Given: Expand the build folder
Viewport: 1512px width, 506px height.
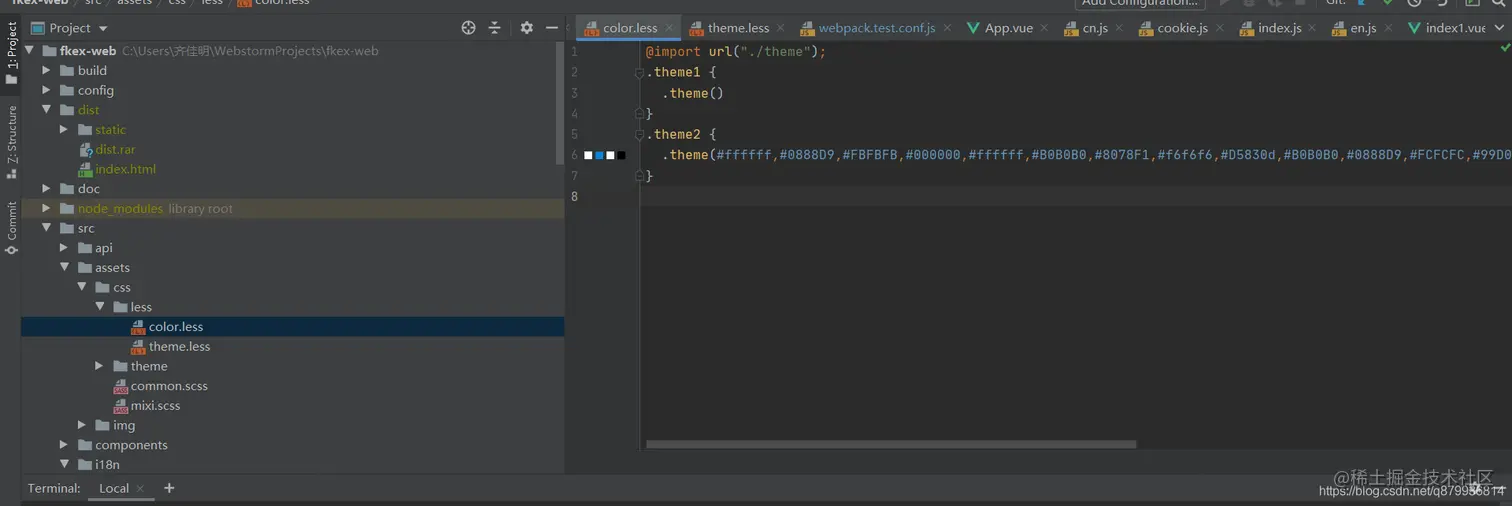Looking at the screenshot, I should pos(47,71).
